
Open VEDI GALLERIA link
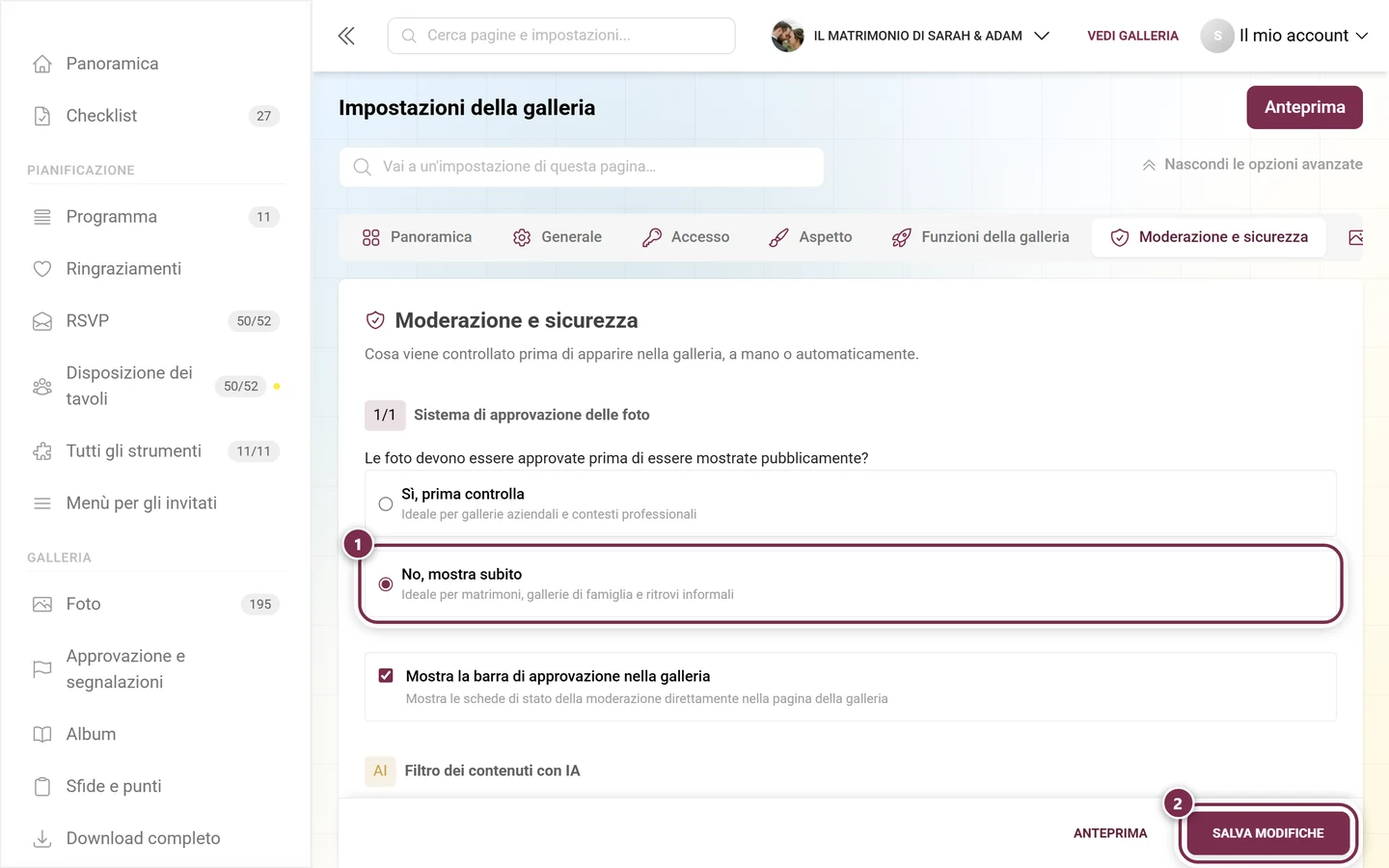coord(1132,36)
